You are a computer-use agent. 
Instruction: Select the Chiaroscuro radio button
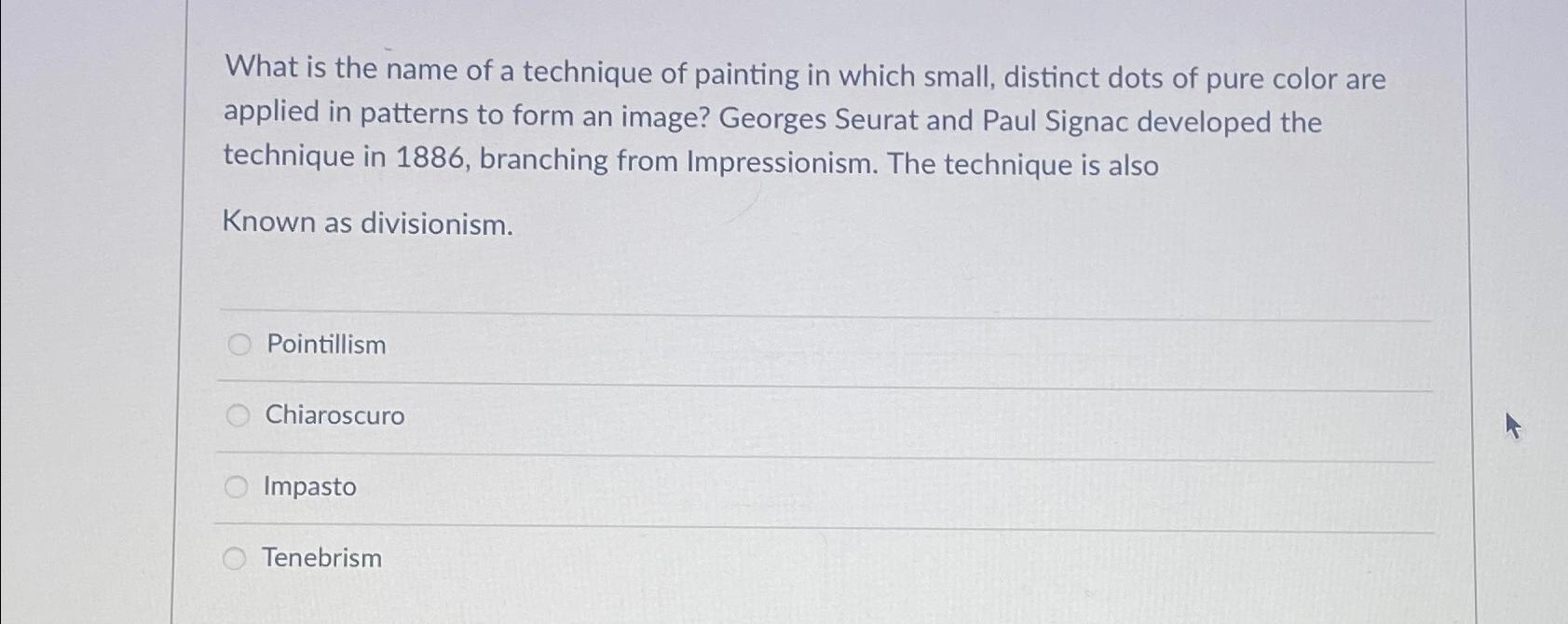tap(240, 416)
